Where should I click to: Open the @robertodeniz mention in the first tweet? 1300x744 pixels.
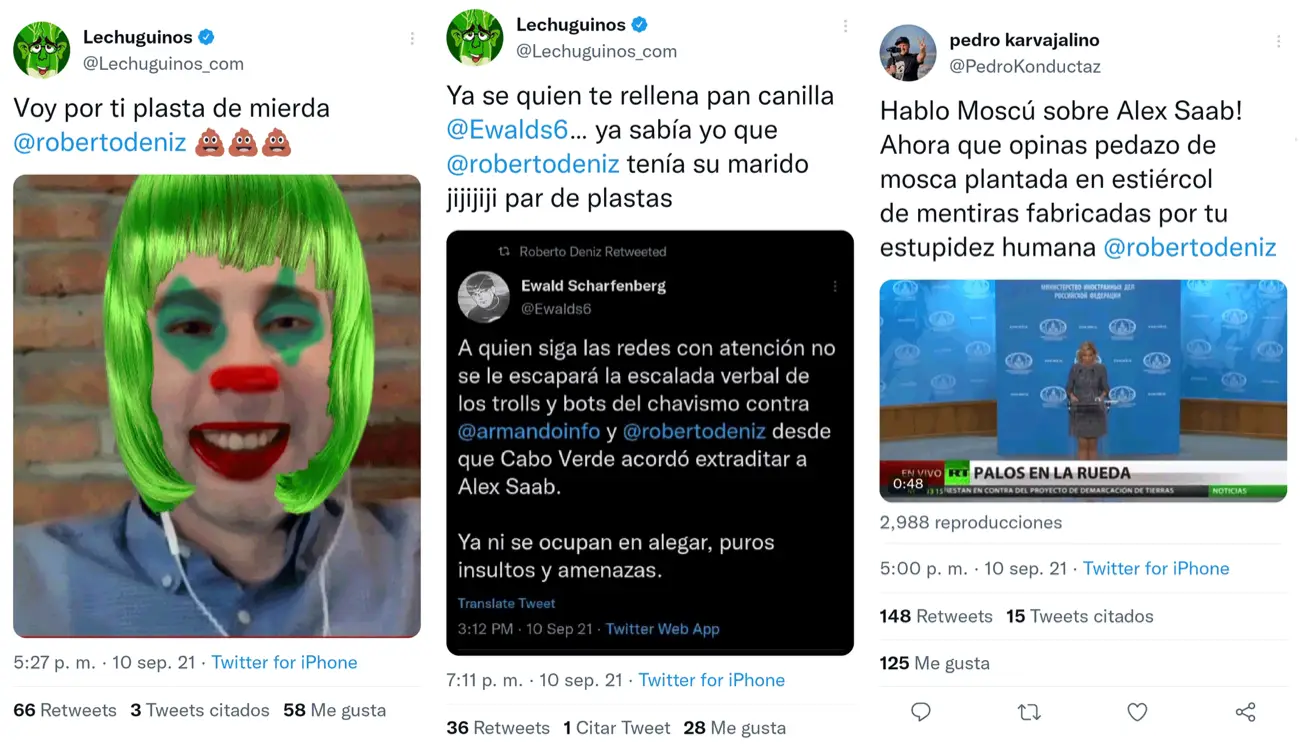[100, 142]
